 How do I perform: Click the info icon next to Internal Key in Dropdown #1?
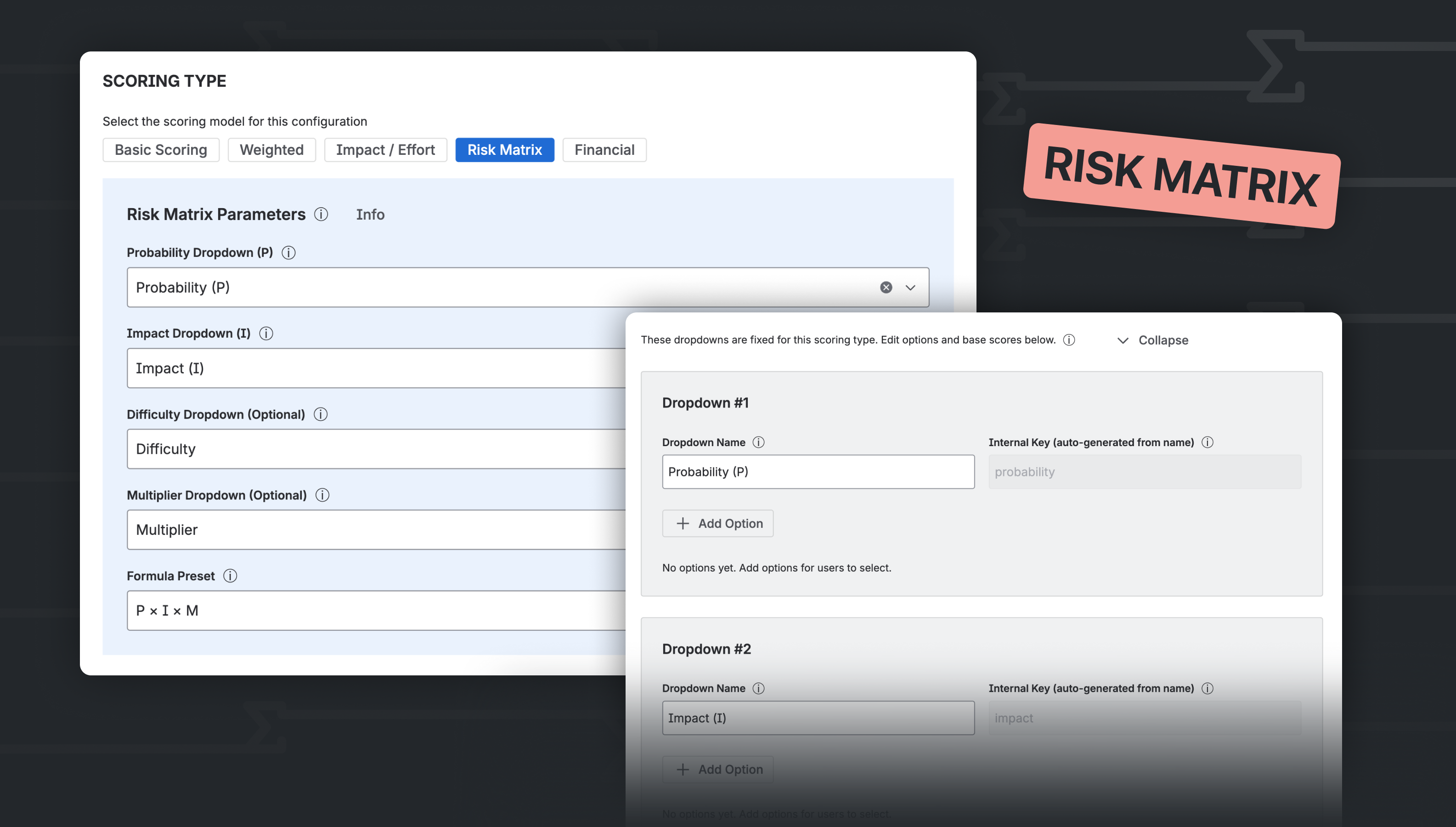click(x=1208, y=442)
